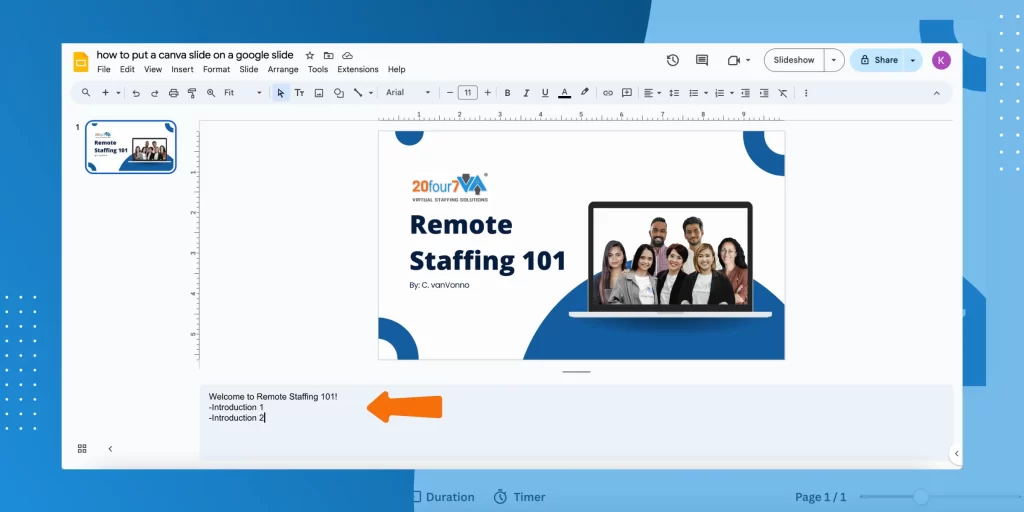Open the K account avatar

coord(941,60)
